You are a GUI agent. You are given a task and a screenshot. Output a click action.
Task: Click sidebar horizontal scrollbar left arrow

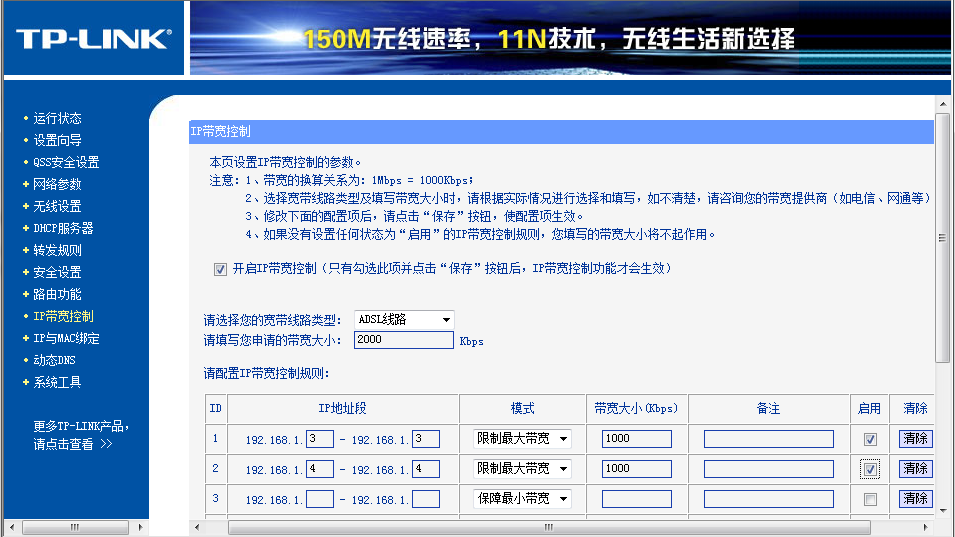[x=12, y=527]
